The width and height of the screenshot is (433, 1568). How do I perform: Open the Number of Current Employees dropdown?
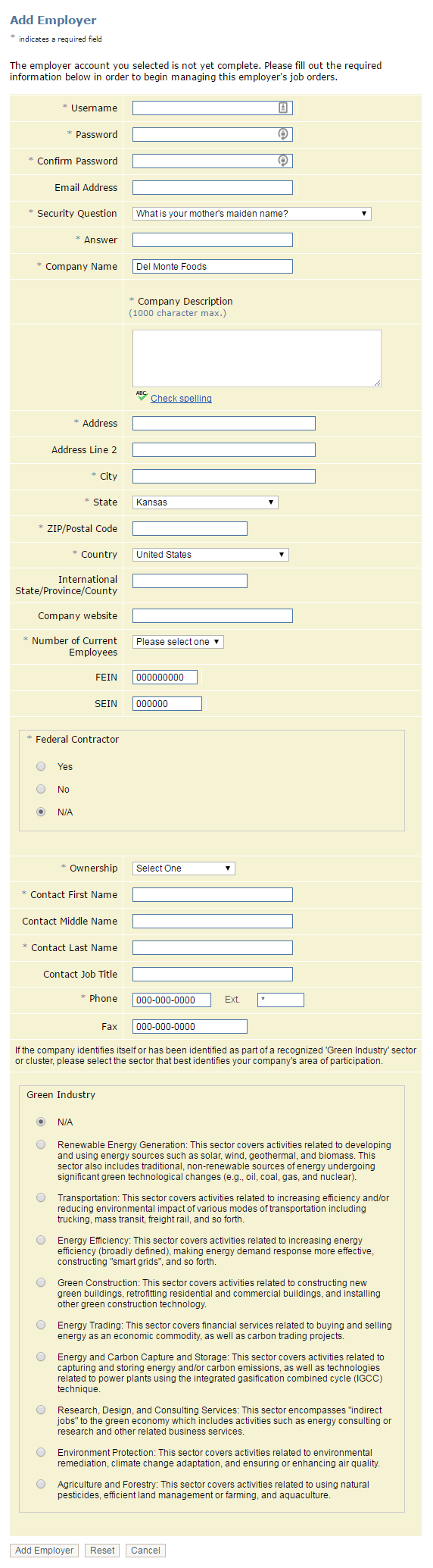[x=178, y=642]
